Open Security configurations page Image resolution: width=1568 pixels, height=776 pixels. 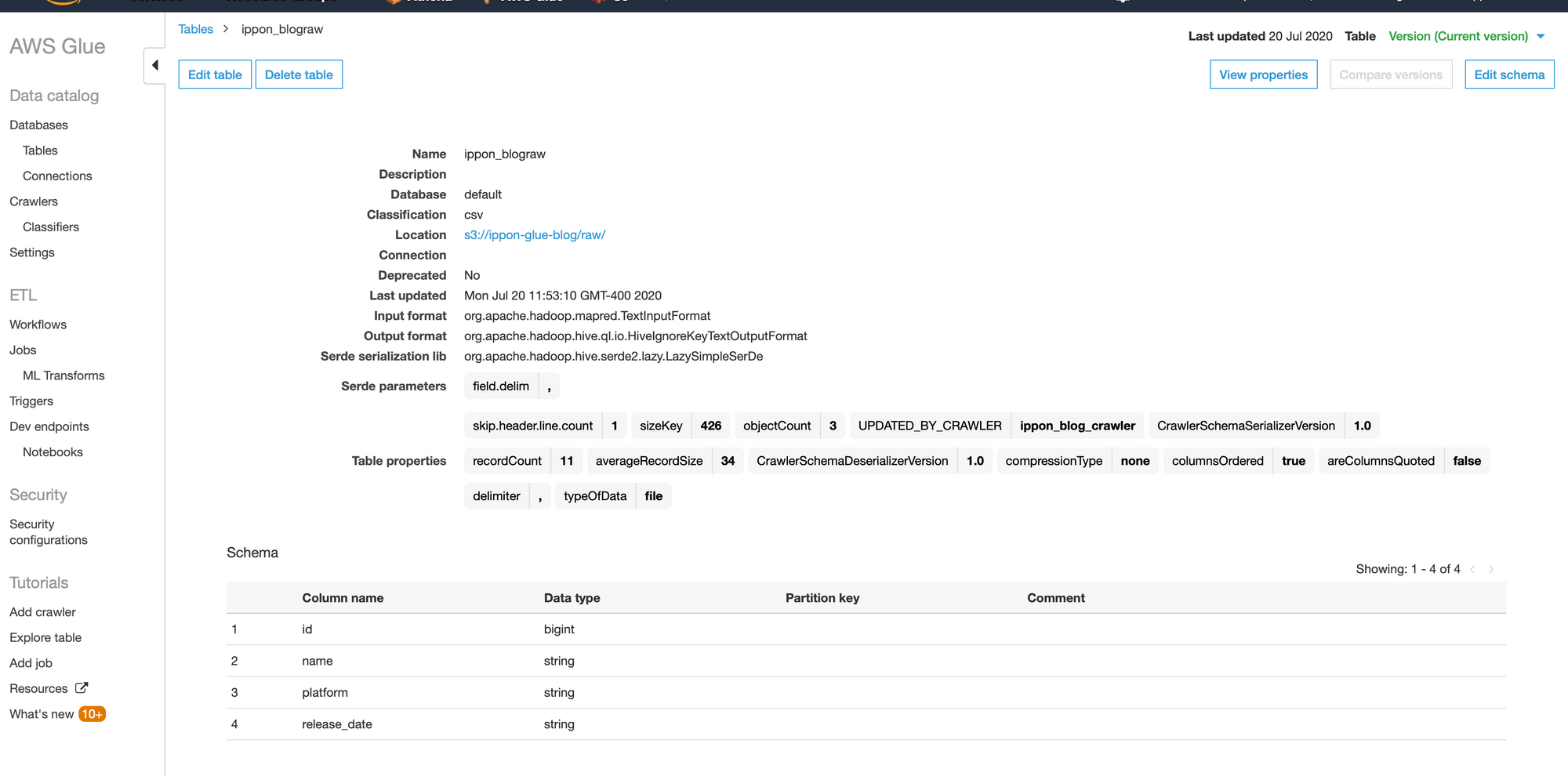pos(48,532)
